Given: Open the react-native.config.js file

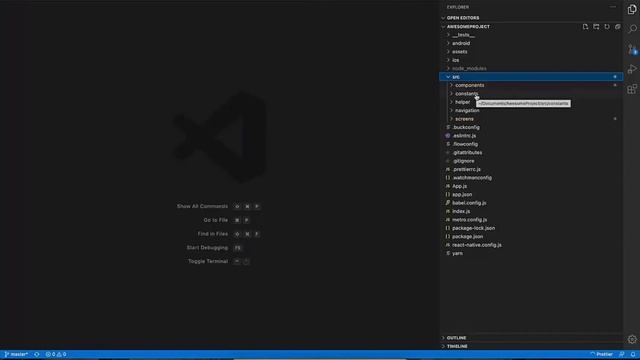Looking at the screenshot, I should coord(531,245).
